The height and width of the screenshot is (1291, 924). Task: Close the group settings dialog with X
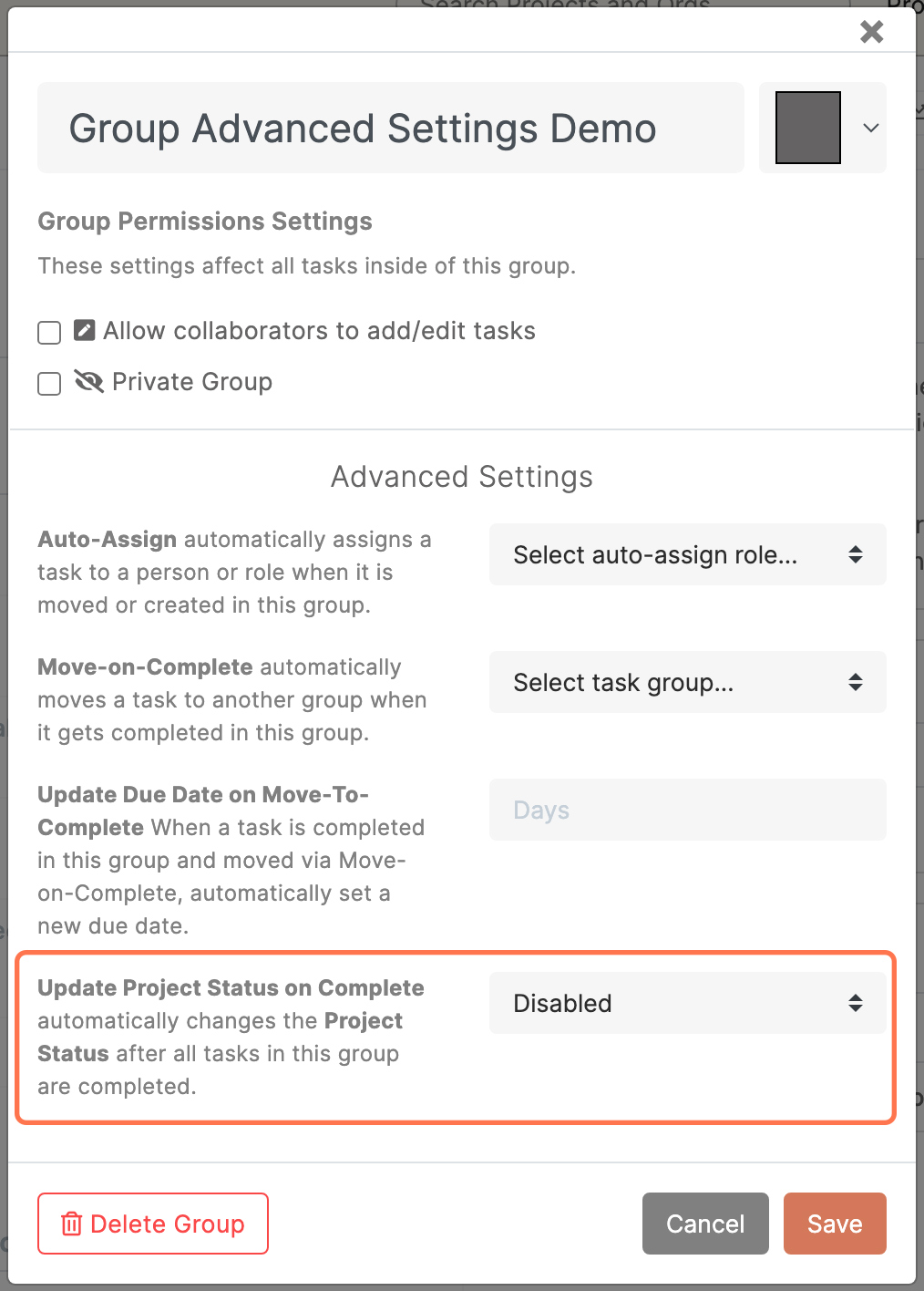pyautogui.click(x=872, y=32)
